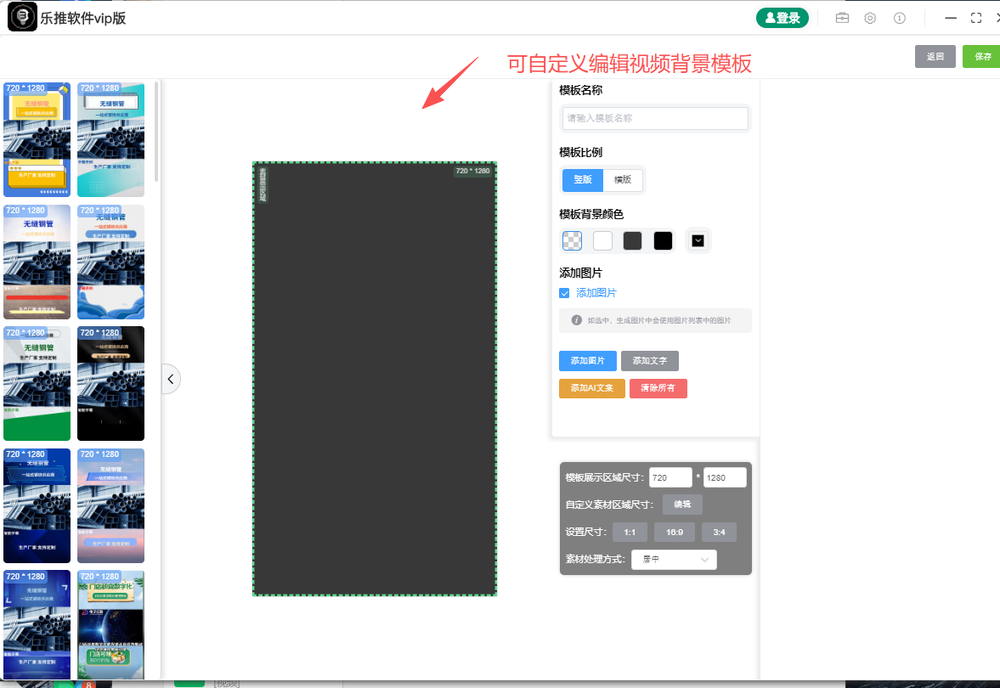The height and width of the screenshot is (688, 1000).
Task: Enable the 添加图片 checkbox
Action: pyautogui.click(x=566, y=293)
